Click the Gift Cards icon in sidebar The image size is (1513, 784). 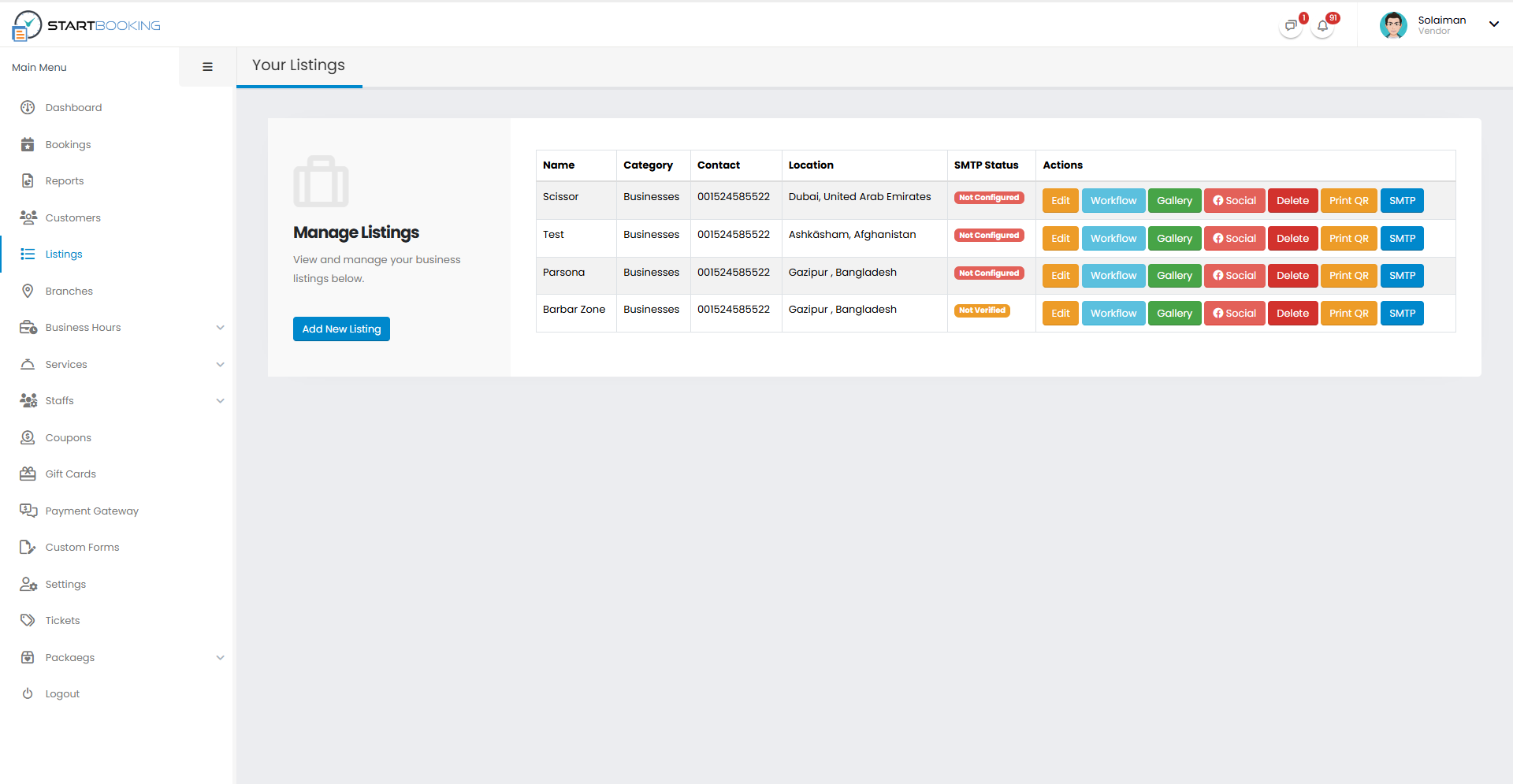pos(28,474)
